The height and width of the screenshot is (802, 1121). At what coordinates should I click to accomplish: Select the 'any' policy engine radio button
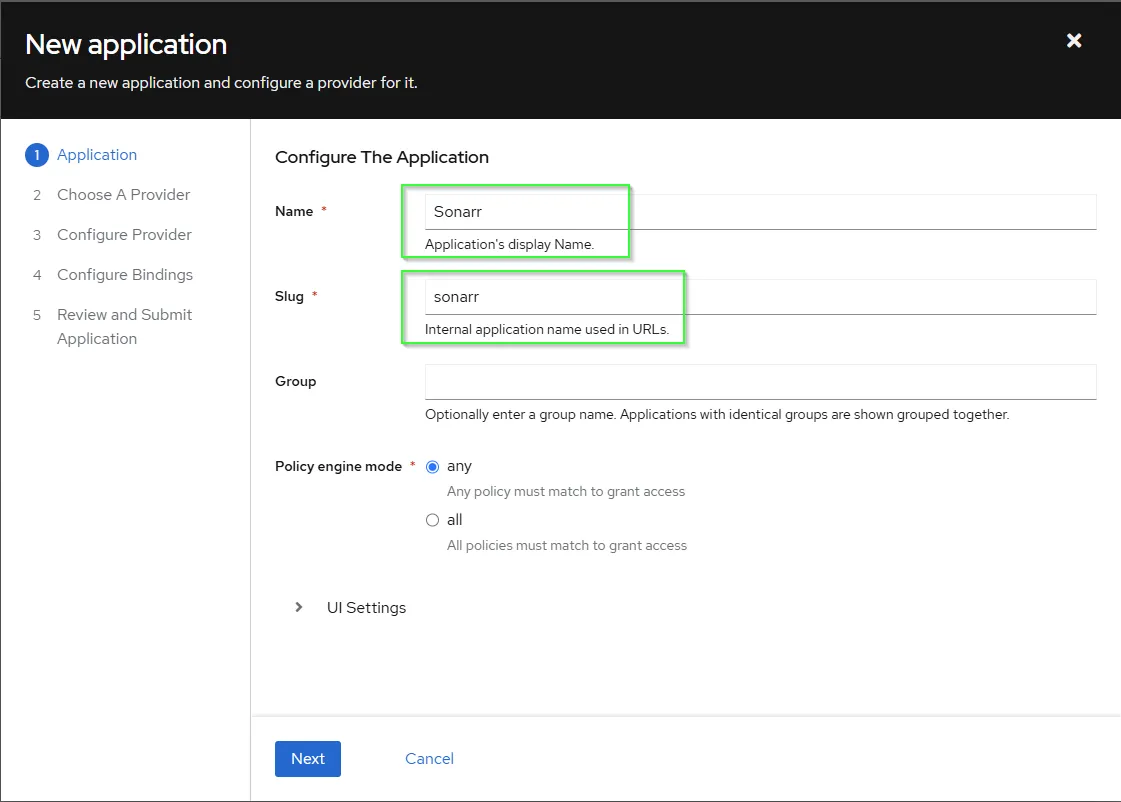pos(433,467)
